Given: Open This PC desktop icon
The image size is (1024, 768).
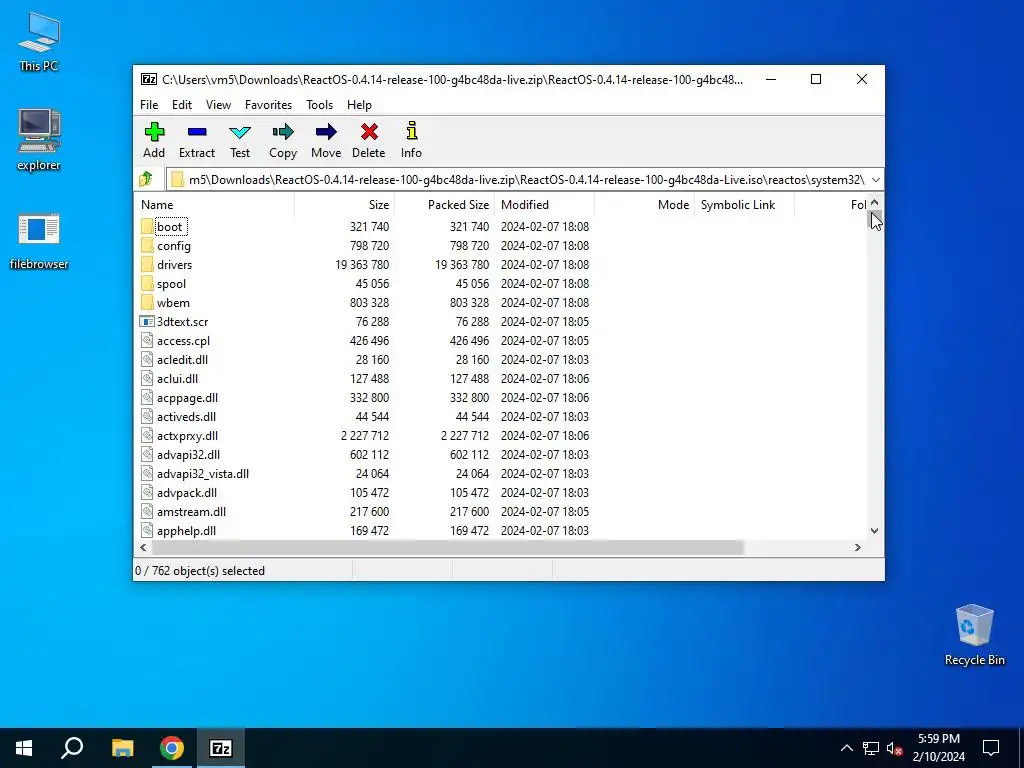Looking at the screenshot, I should pyautogui.click(x=39, y=42).
